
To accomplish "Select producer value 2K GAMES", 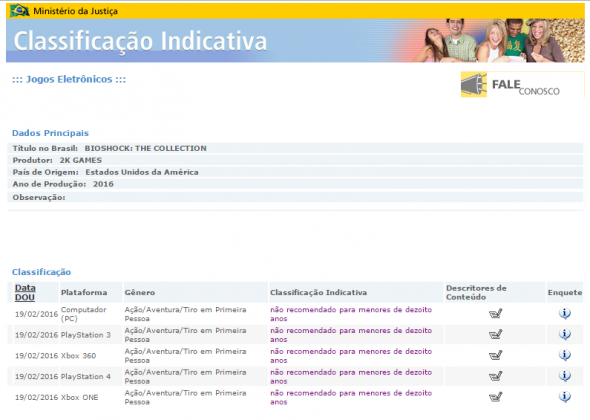I will (x=81, y=160).
